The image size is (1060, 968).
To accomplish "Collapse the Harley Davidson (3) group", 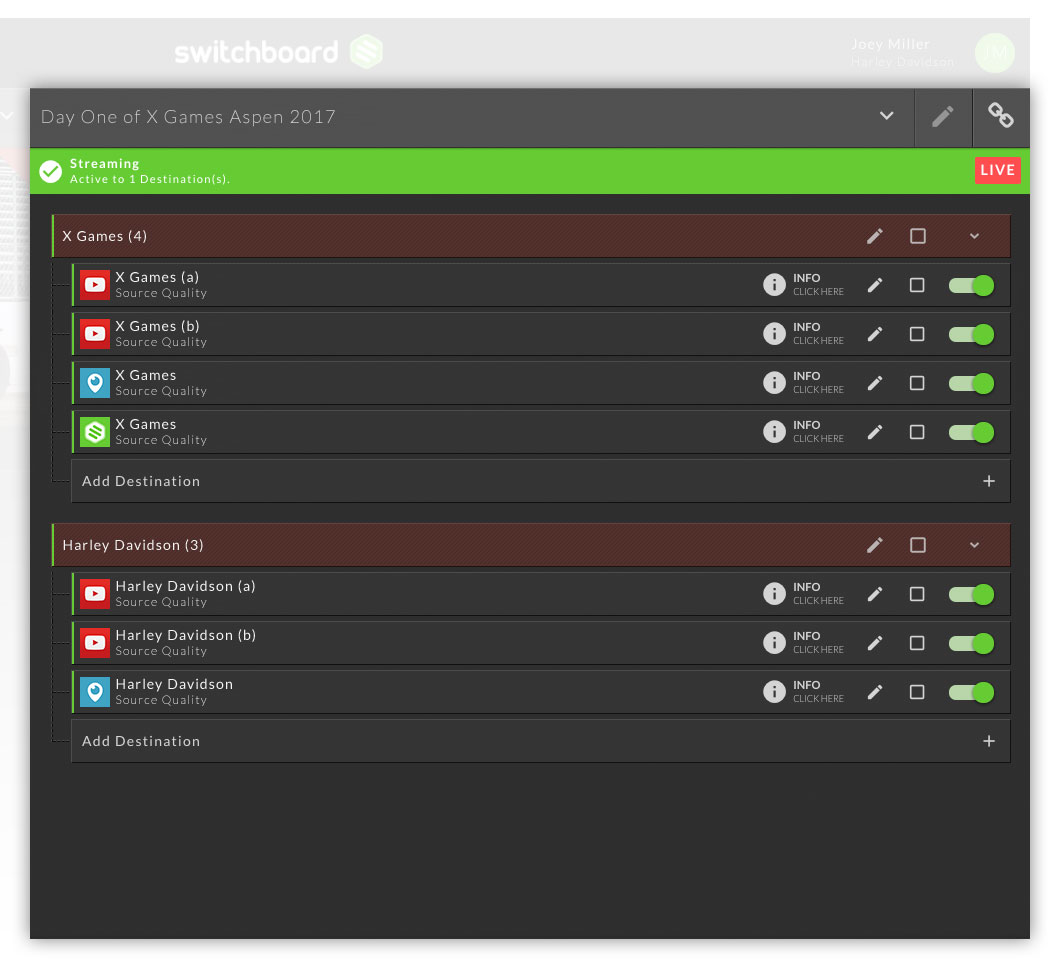I will pyautogui.click(x=974, y=545).
